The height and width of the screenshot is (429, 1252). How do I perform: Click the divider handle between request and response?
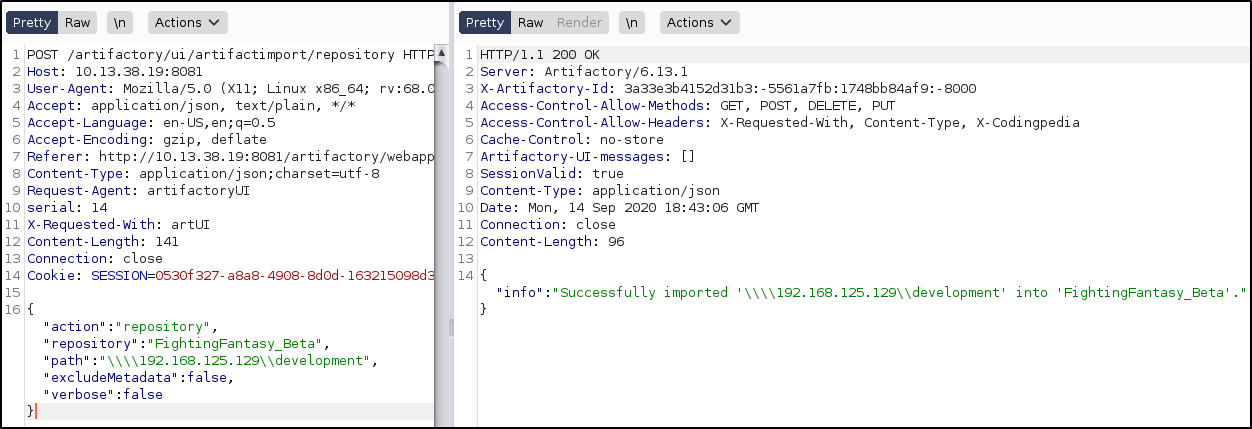(x=450, y=327)
